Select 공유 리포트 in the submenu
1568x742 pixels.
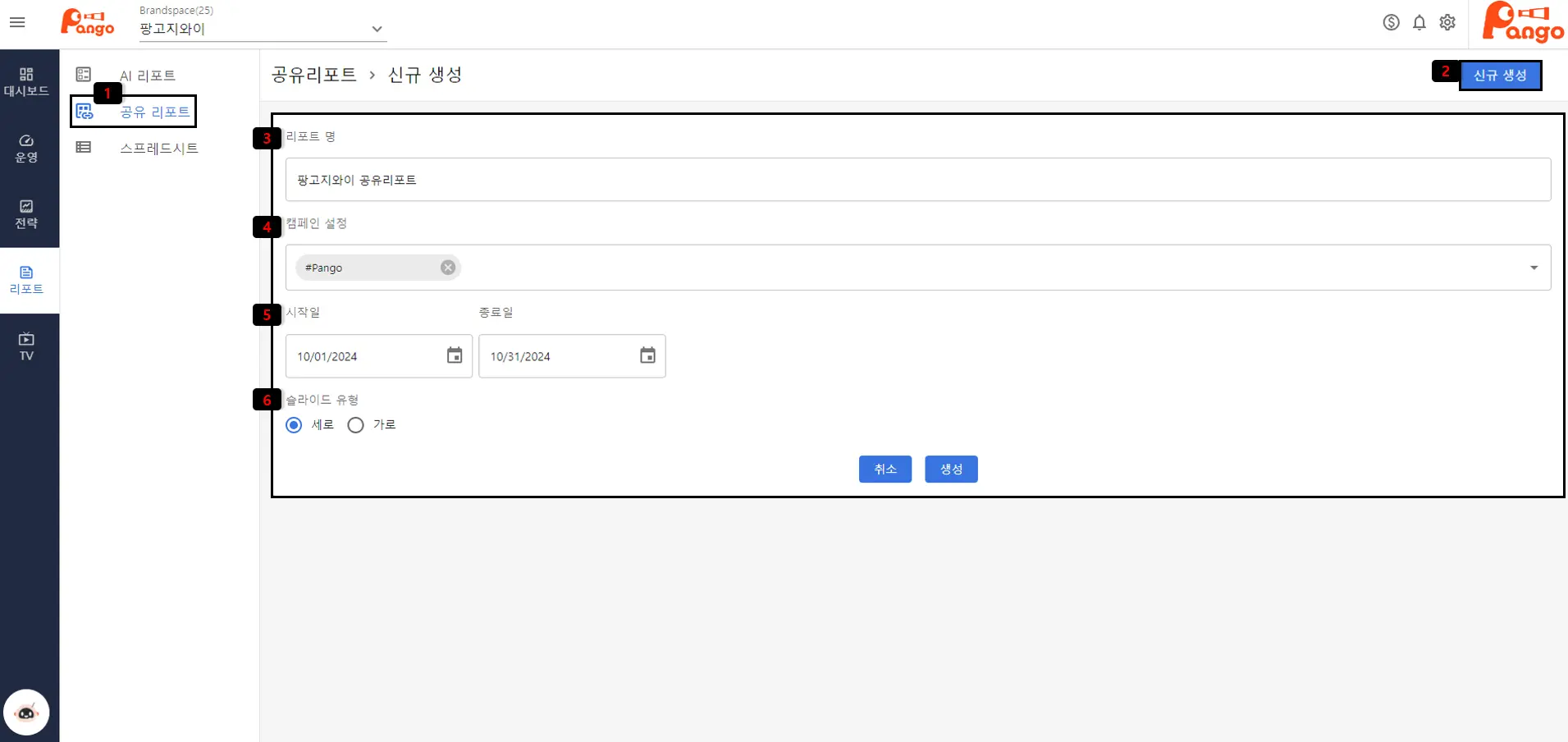coord(154,112)
